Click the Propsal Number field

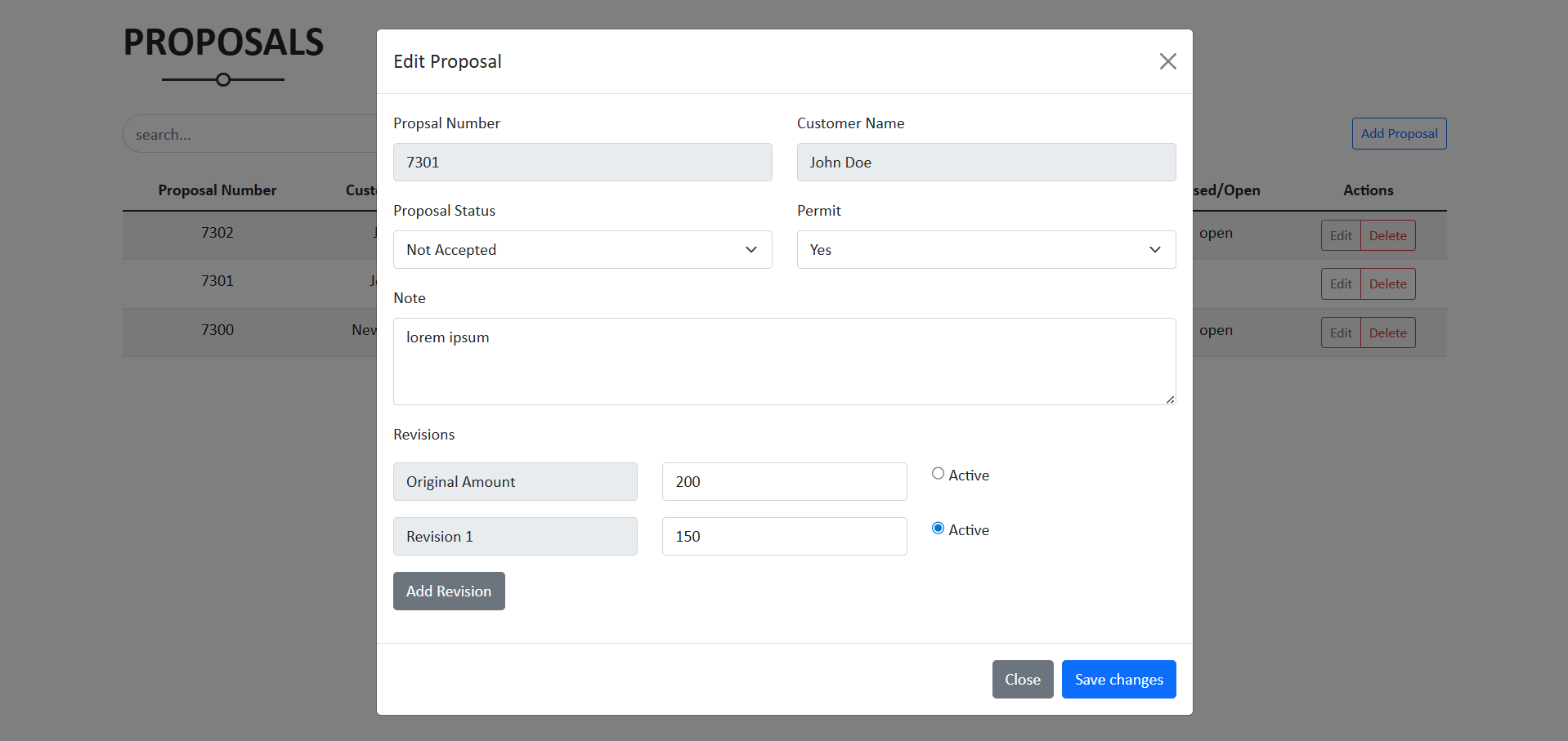(582, 163)
